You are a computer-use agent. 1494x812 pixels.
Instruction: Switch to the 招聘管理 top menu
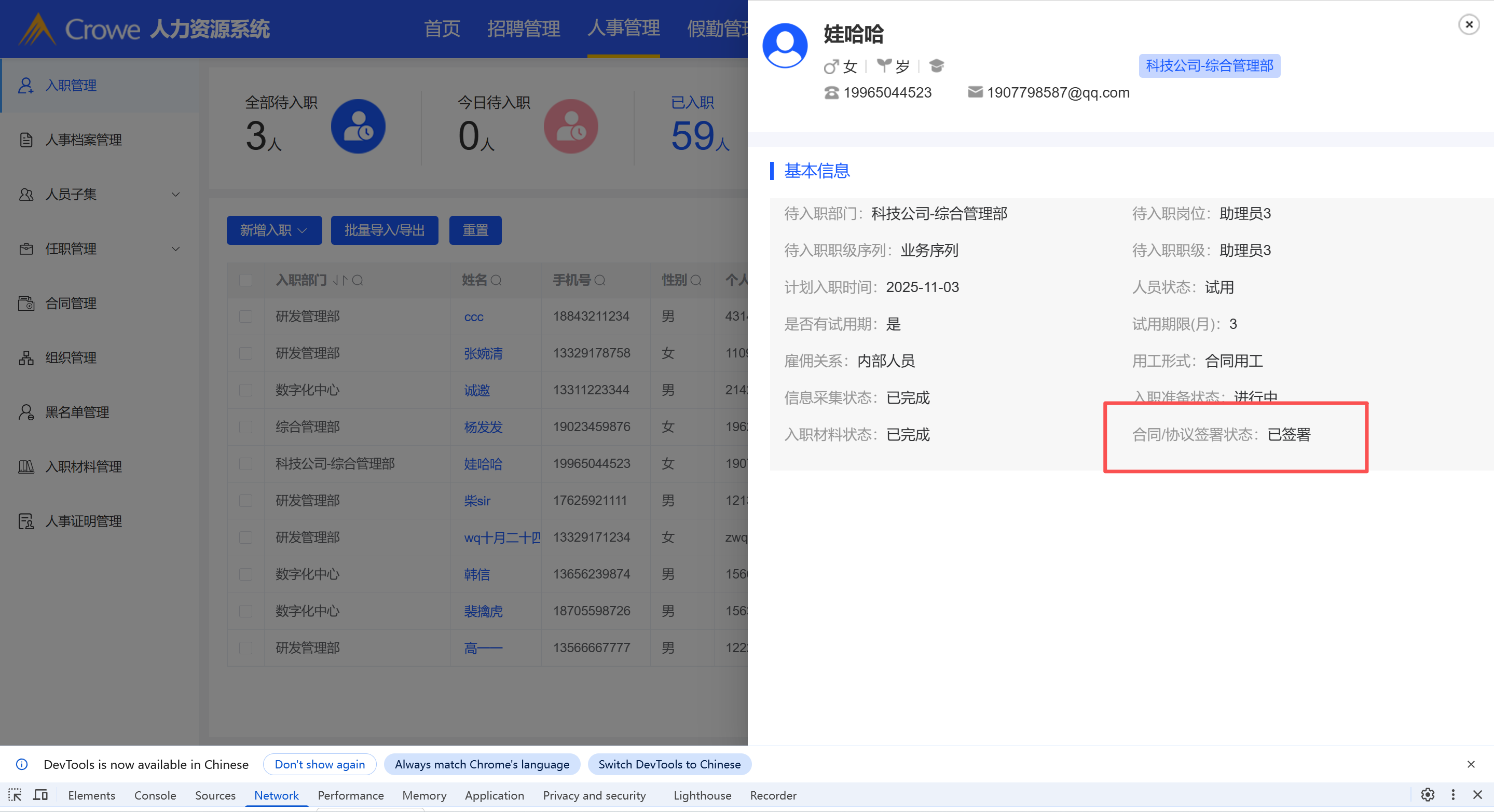click(523, 29)
